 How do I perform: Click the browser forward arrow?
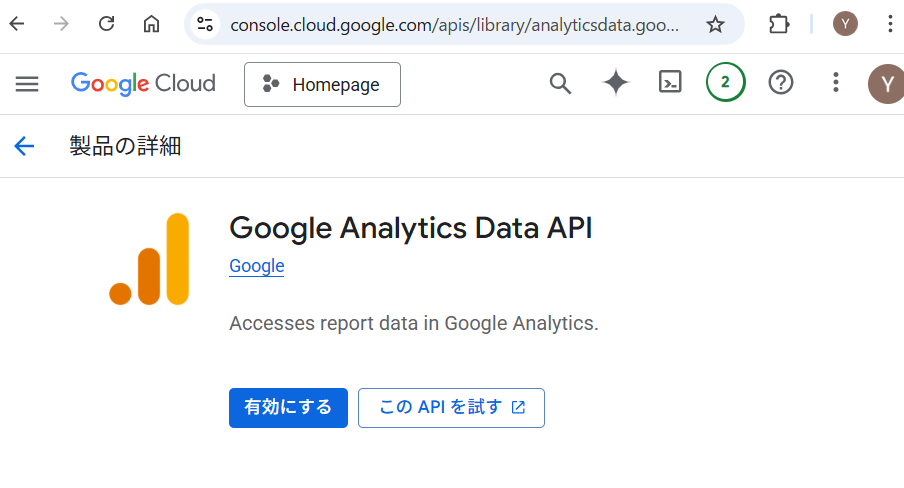click(x=62, y=24)
